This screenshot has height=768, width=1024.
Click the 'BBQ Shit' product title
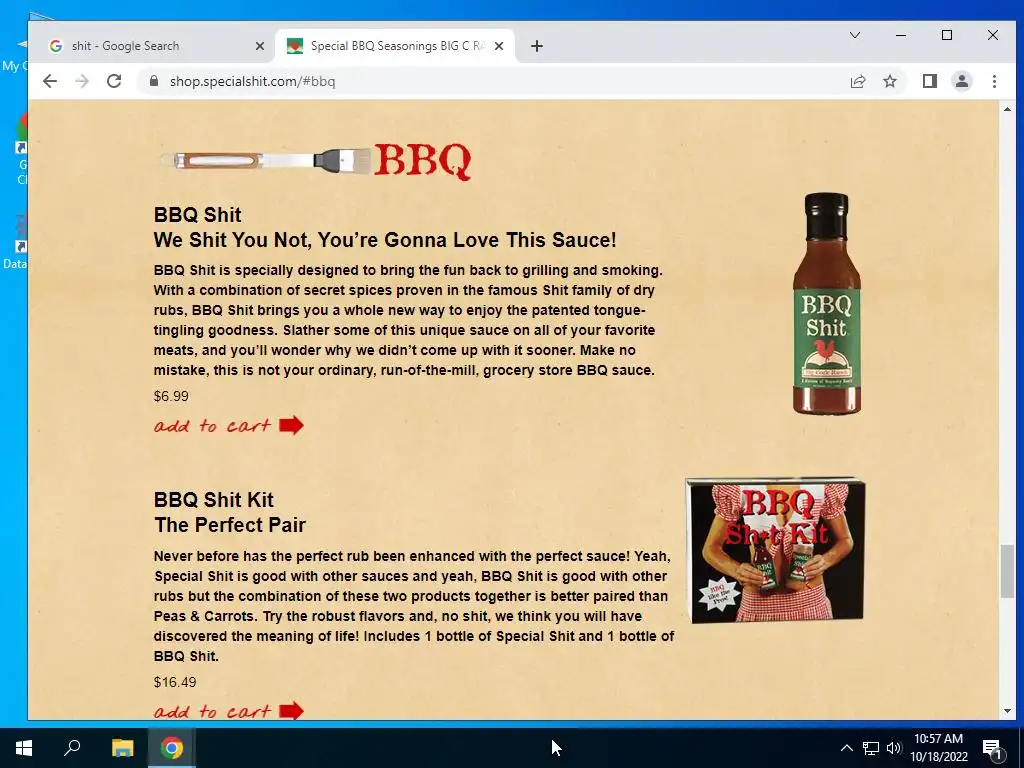point(197,215)
